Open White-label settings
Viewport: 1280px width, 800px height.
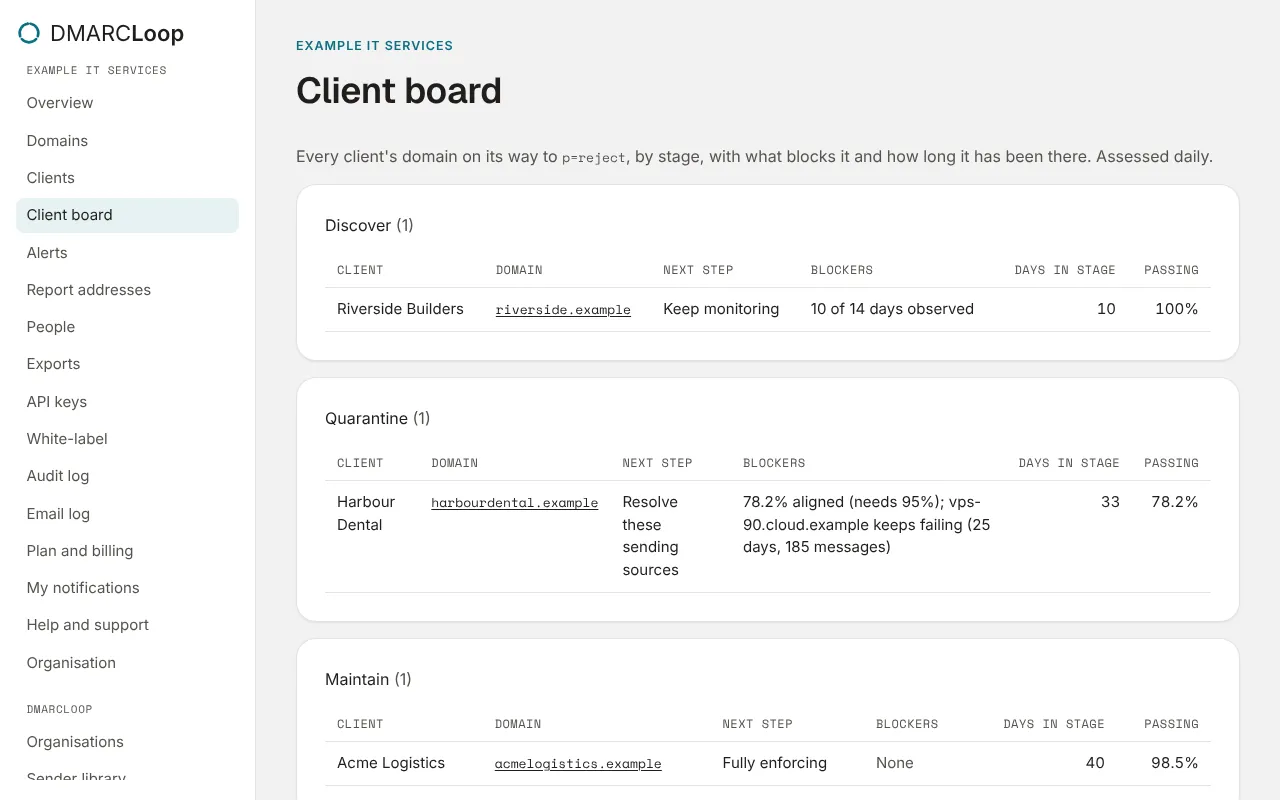coord(127,439)
